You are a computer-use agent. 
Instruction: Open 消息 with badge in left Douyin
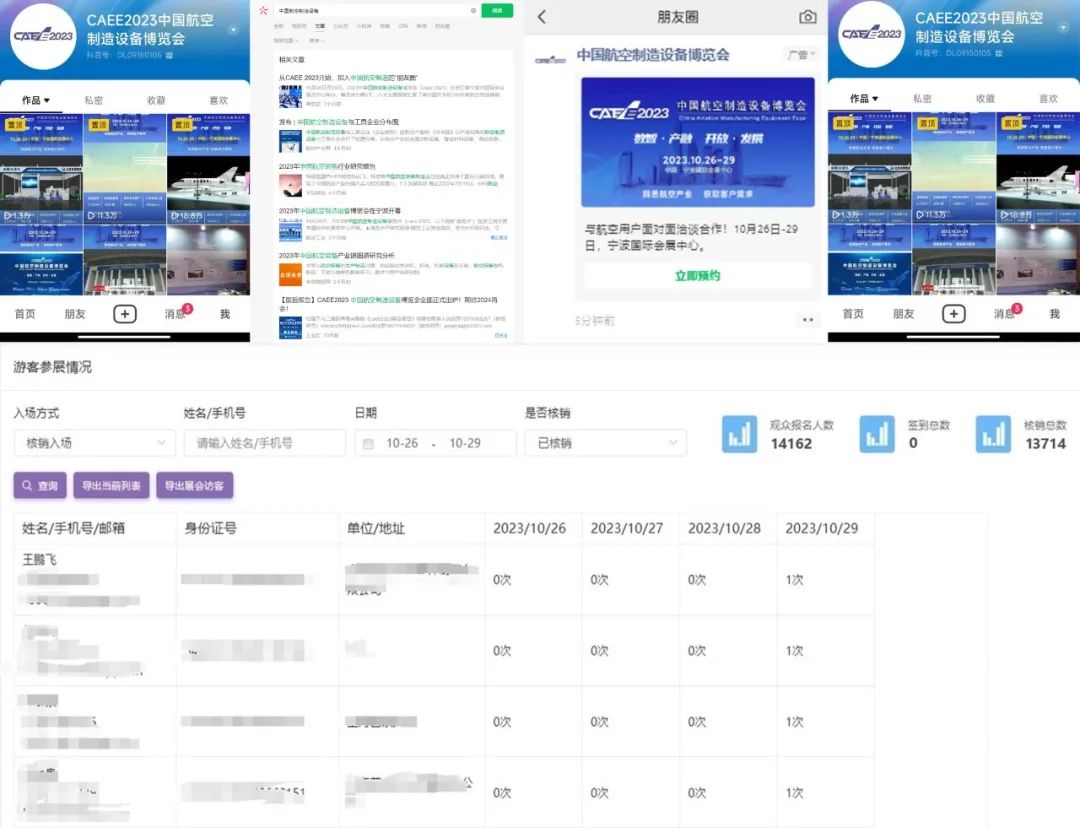(176, 313)
